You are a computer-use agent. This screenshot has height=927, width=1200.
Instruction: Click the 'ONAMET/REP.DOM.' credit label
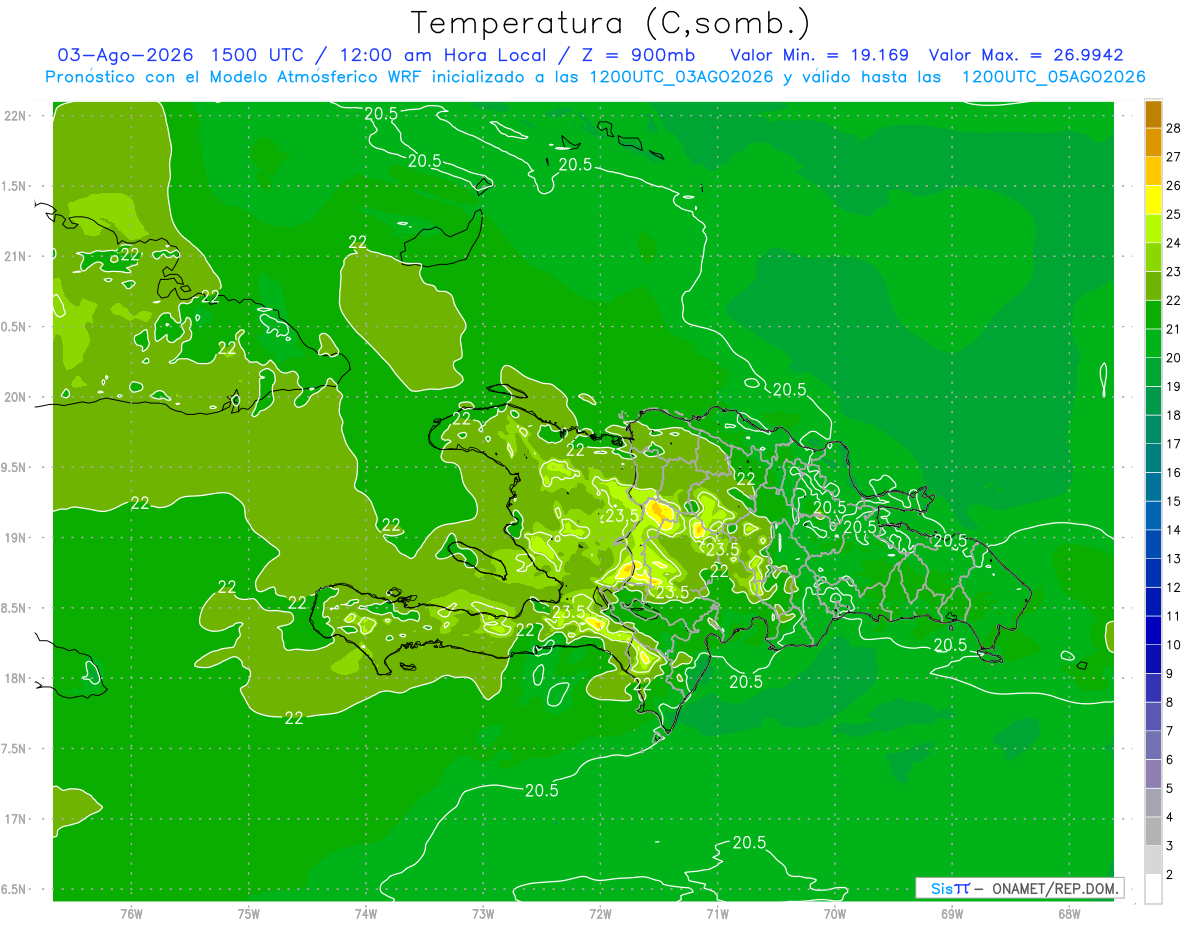pos(1054,888)
